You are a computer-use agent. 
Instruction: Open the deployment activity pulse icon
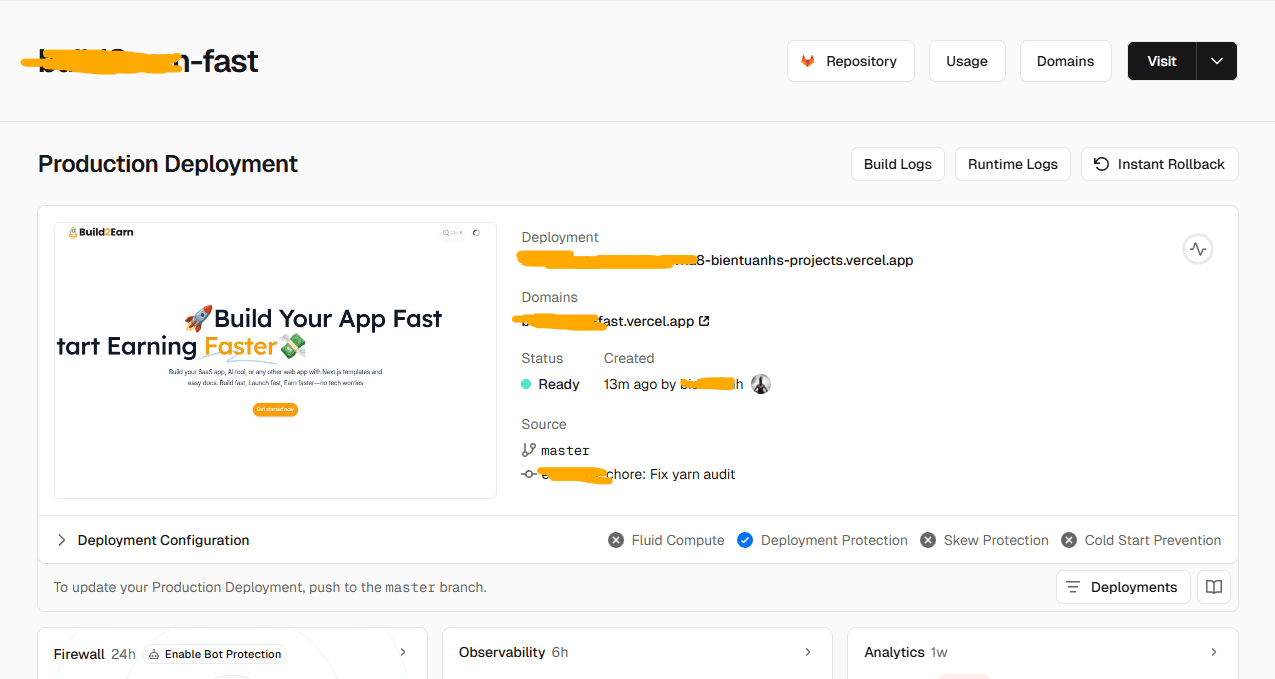pyautogui.click(x=1197, y=248)
